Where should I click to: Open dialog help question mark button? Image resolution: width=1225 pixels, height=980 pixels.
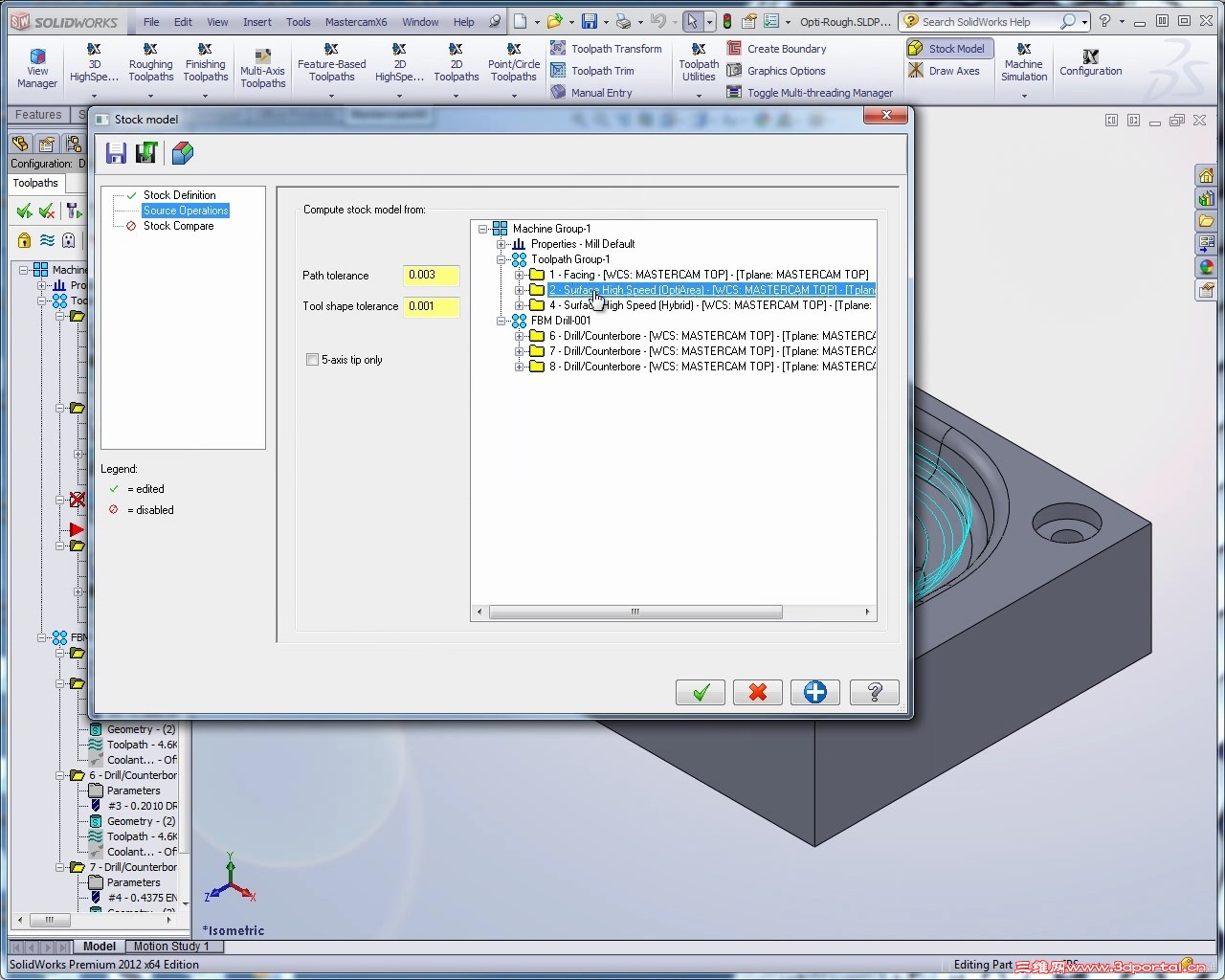874,692
